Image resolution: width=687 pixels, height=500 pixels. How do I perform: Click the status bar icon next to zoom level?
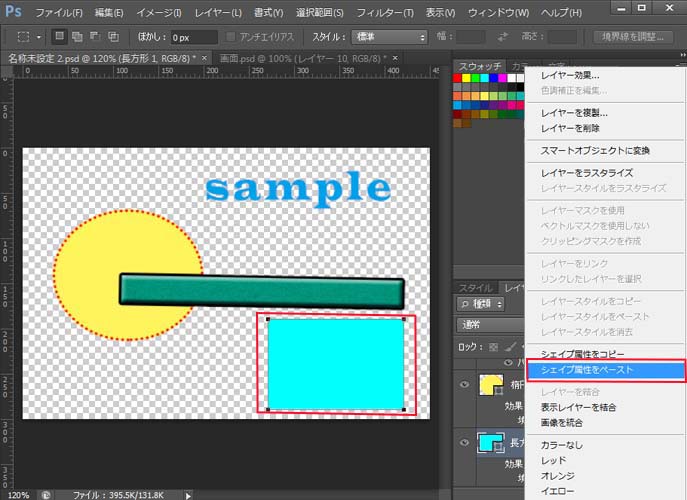coord(46,495)
